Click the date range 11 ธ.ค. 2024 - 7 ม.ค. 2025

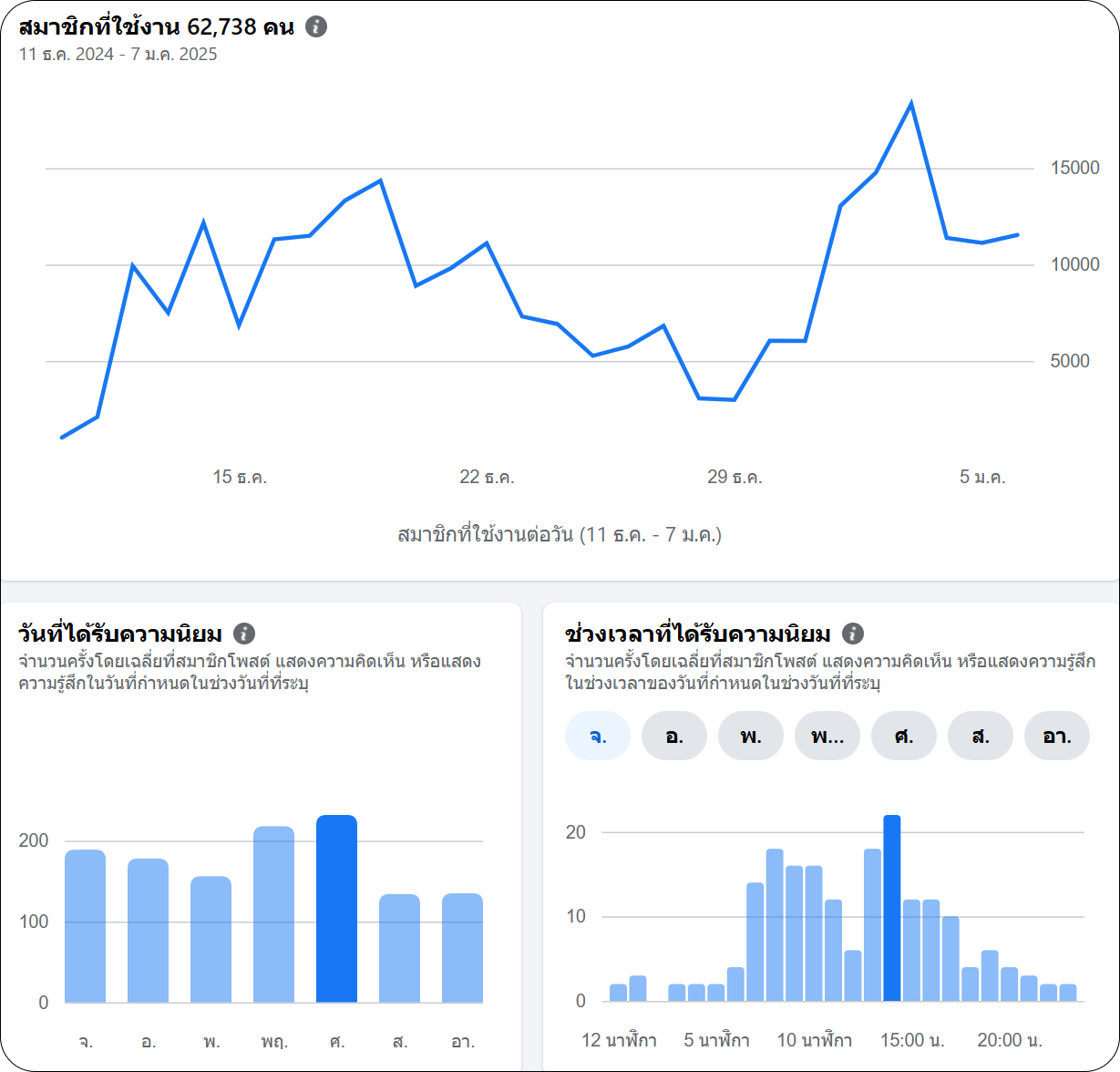coord(118,54)
